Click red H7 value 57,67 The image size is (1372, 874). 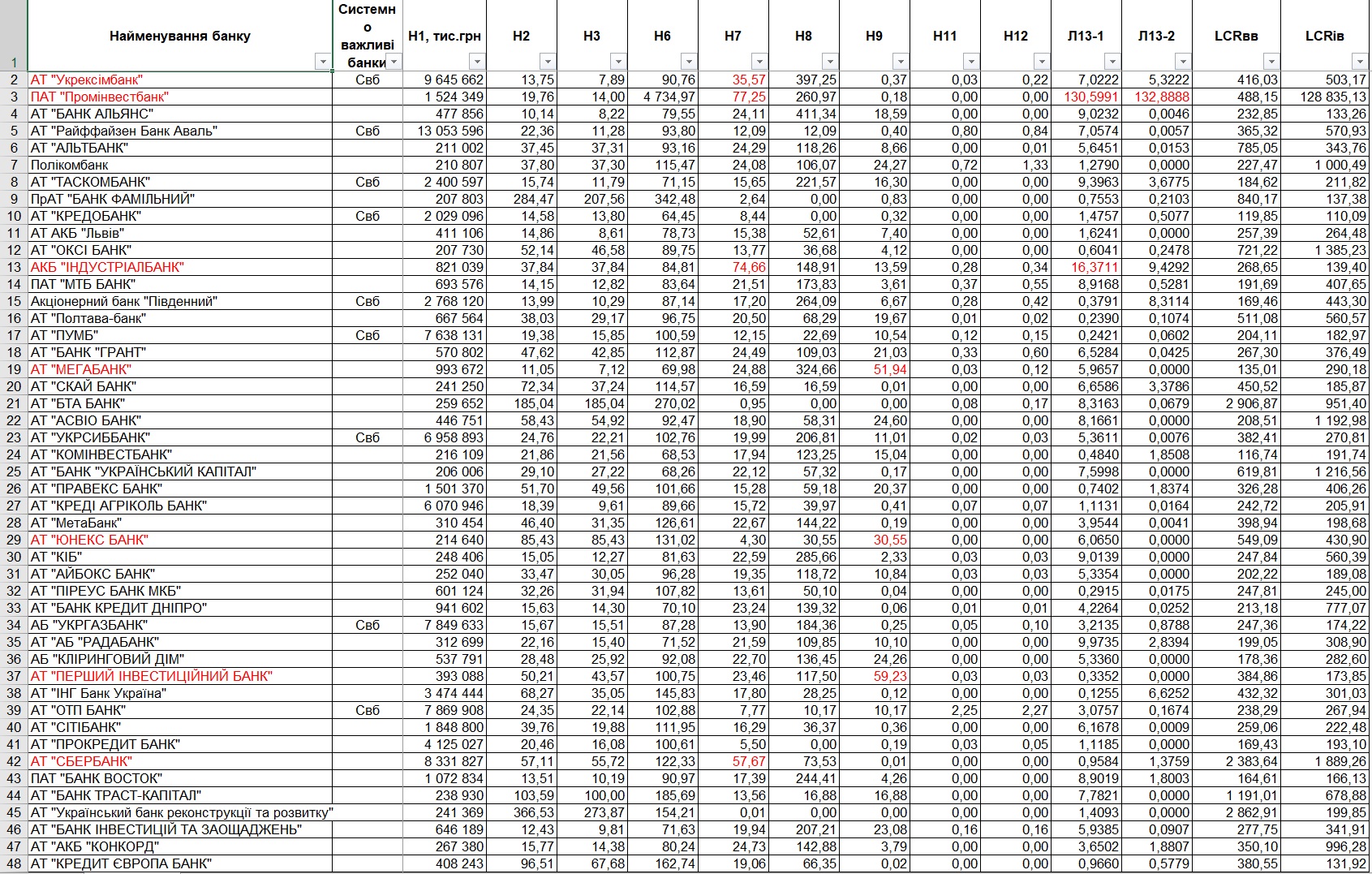[733, 761]
